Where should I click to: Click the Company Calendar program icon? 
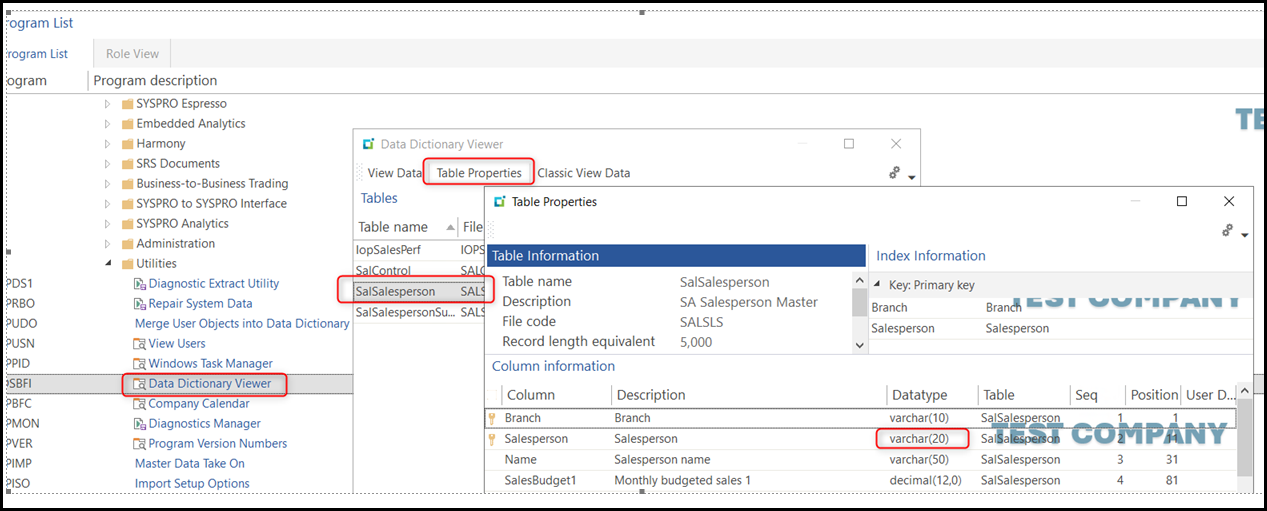pos(140,404)
